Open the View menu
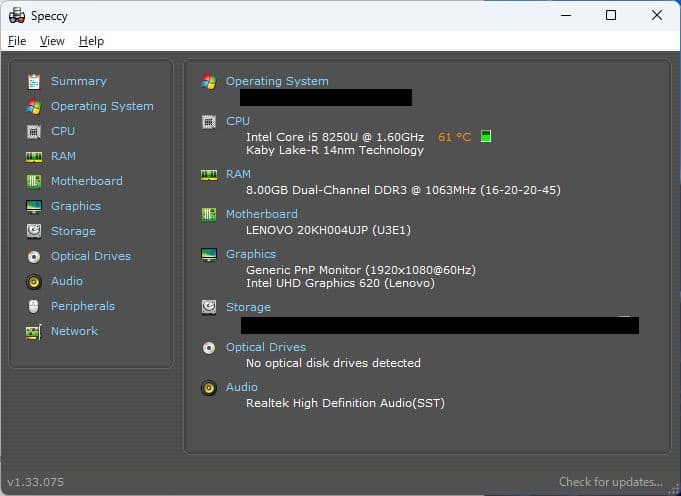Viewport: 681px width, 496px height. pyautogui.click(x=52, y=41)
